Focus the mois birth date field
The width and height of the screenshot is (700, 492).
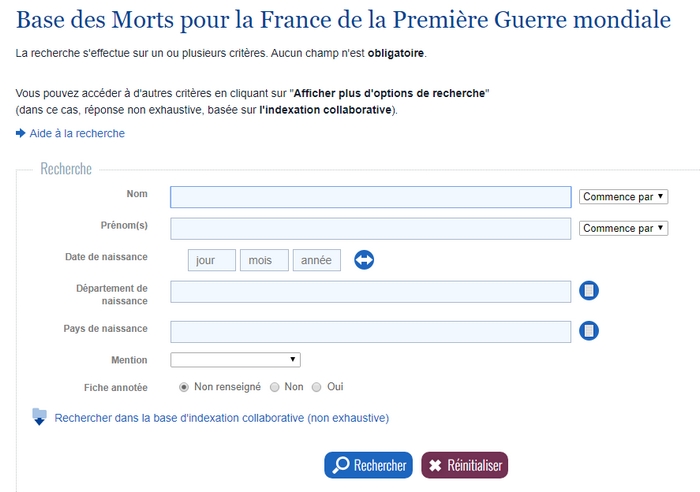[264, 260]
